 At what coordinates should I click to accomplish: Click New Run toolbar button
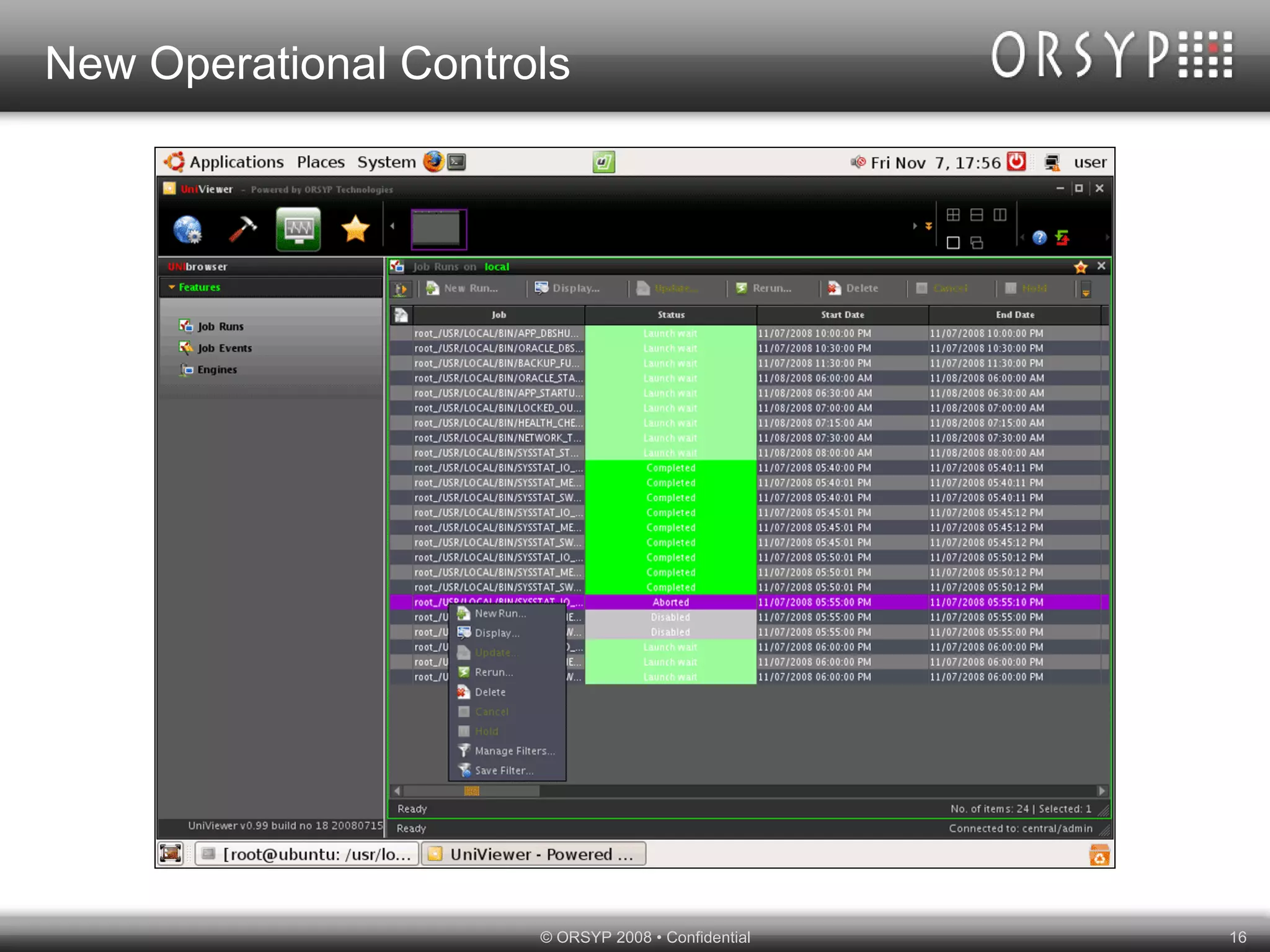463,288
